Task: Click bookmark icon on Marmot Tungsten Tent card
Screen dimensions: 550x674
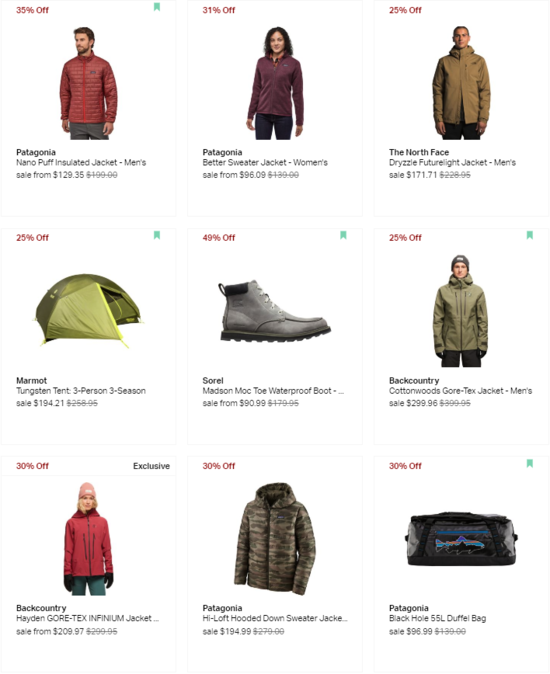Action: click(157, 235)
